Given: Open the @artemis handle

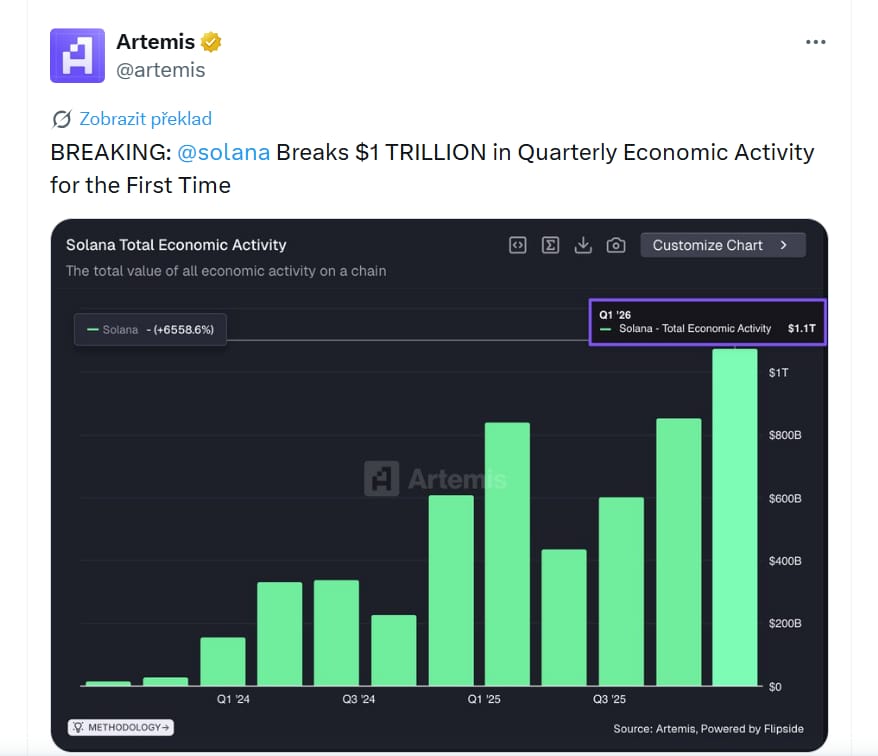Looking at the screenshot, I should pyautogui.click(x=161, y=70).
